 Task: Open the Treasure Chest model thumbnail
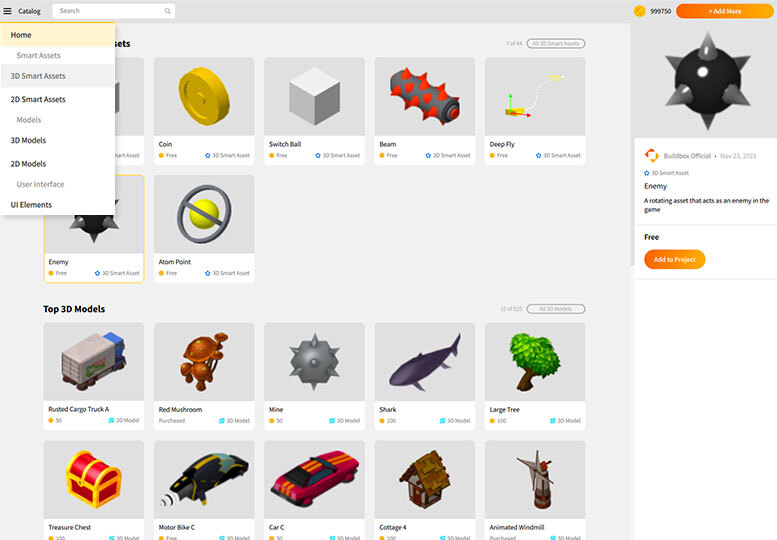tap(94, 480)
